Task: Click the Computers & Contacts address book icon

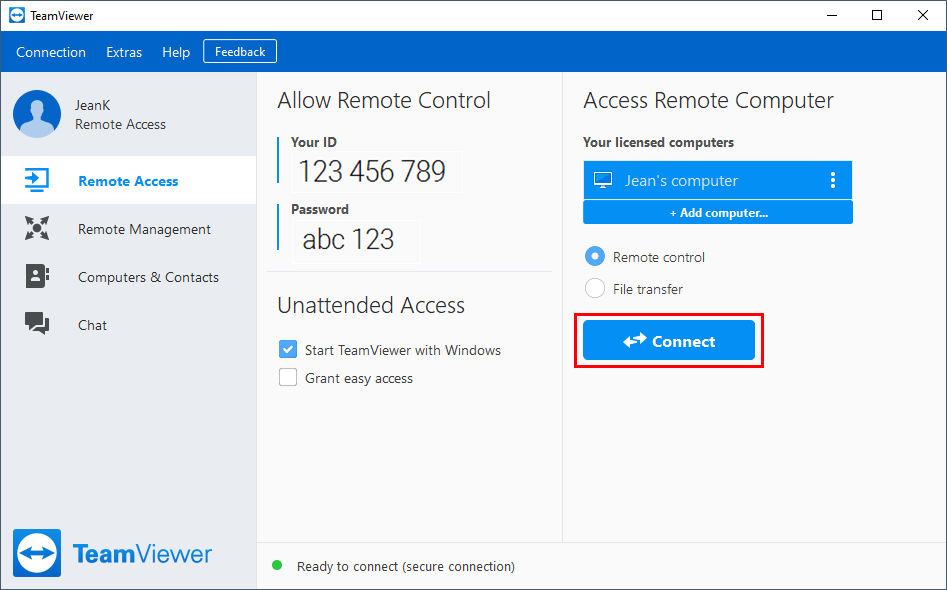Action: click(37, 276)
